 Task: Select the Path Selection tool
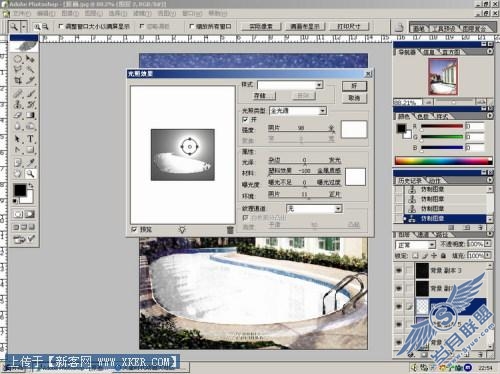tap(18, 139)
